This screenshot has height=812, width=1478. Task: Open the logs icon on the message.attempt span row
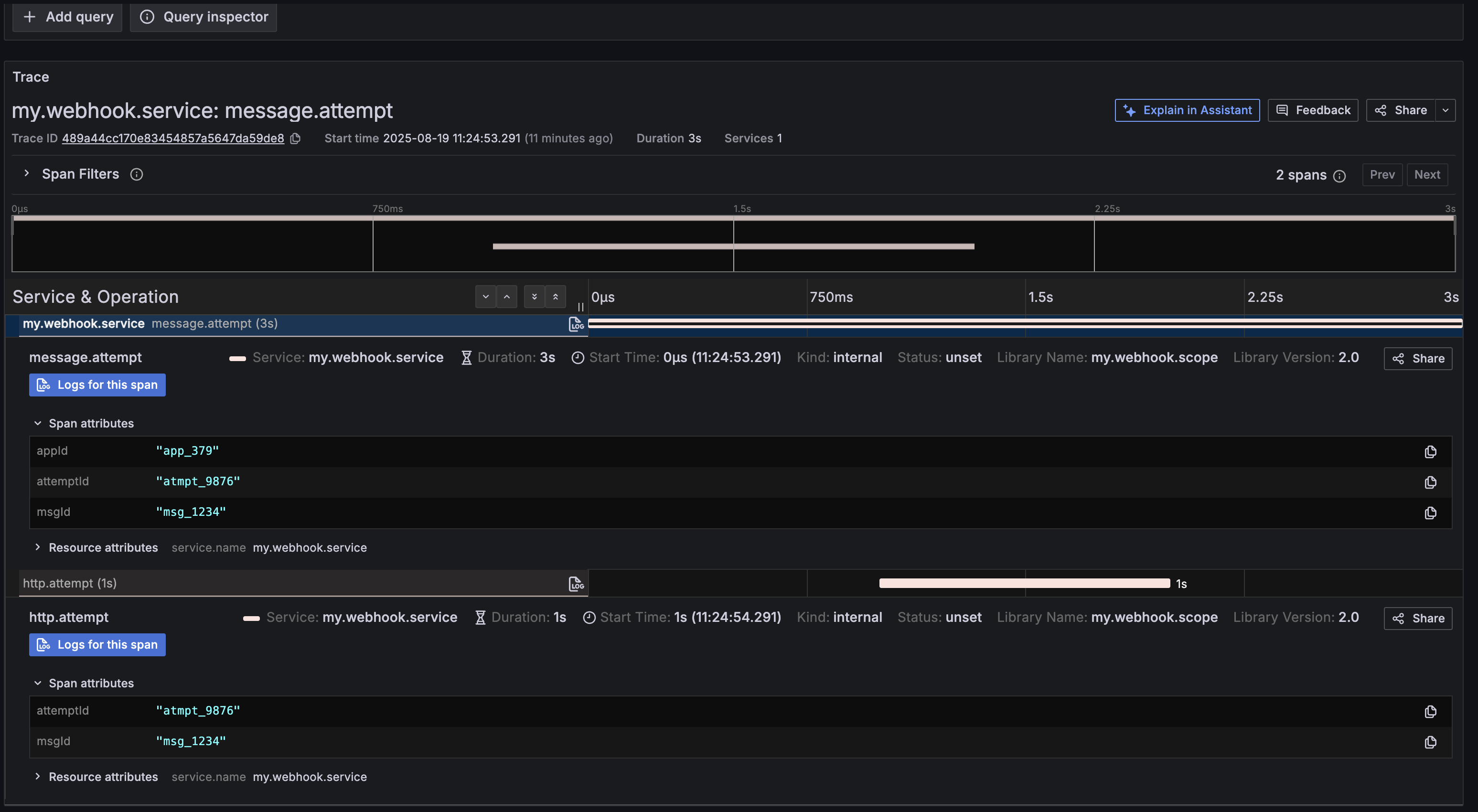576,324
